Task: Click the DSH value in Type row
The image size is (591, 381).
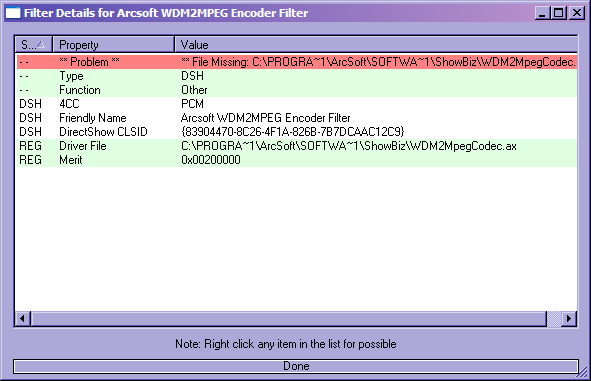Action: click(x=192, y=76)
